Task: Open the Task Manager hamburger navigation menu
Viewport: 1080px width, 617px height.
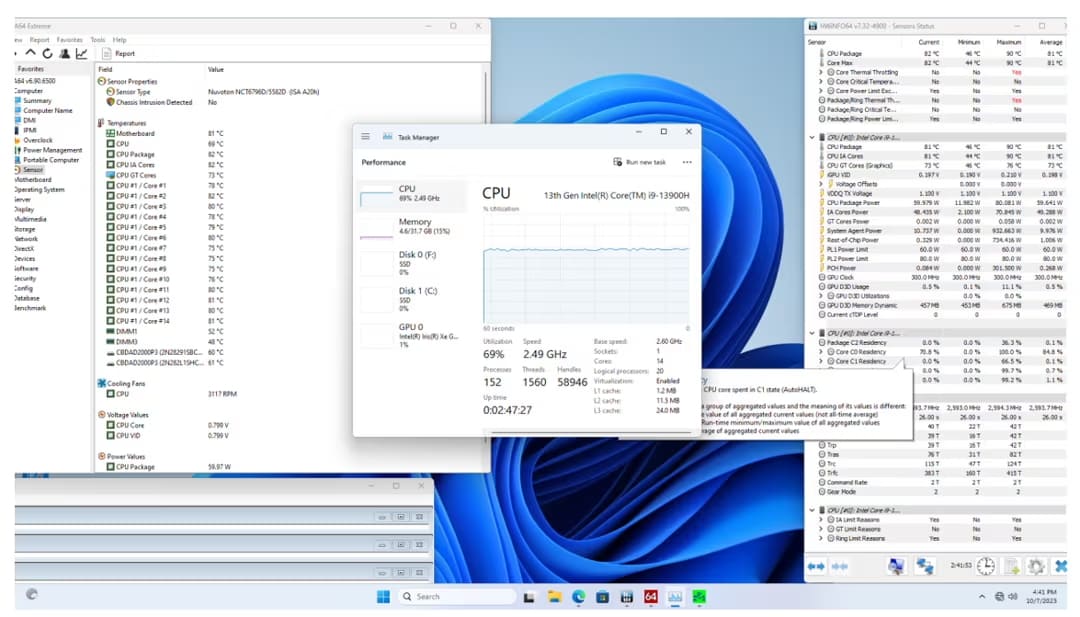Action: 365,137
